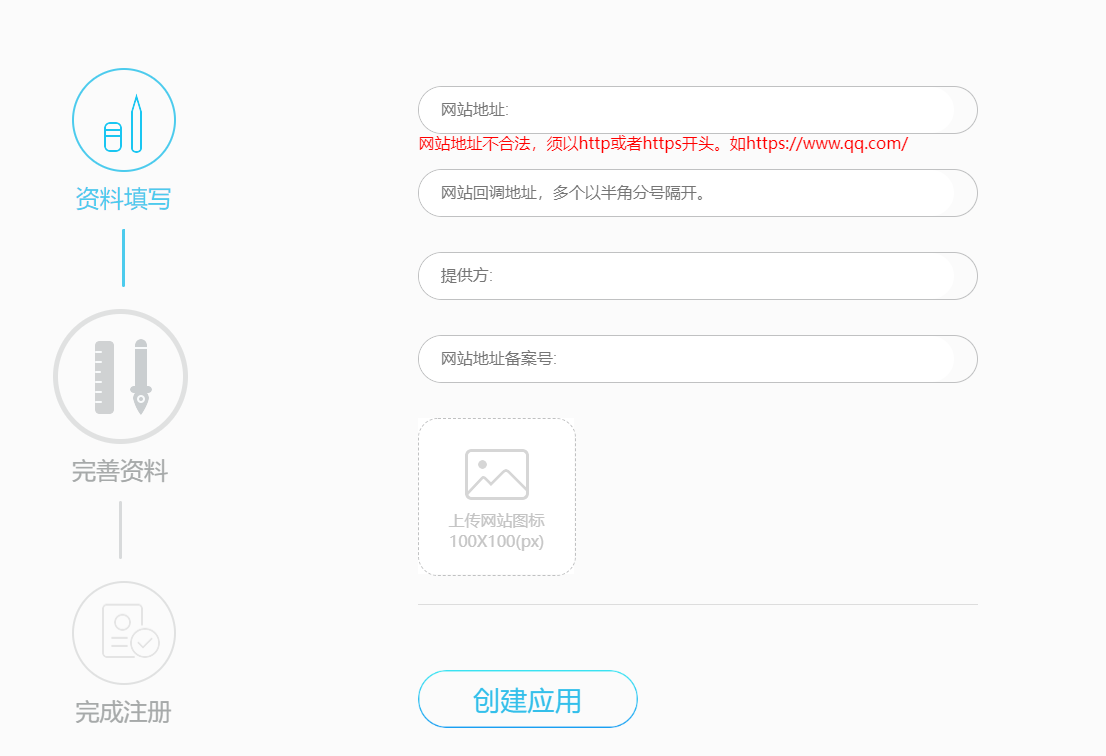Select the 资料填写 step label

[123, 199]
